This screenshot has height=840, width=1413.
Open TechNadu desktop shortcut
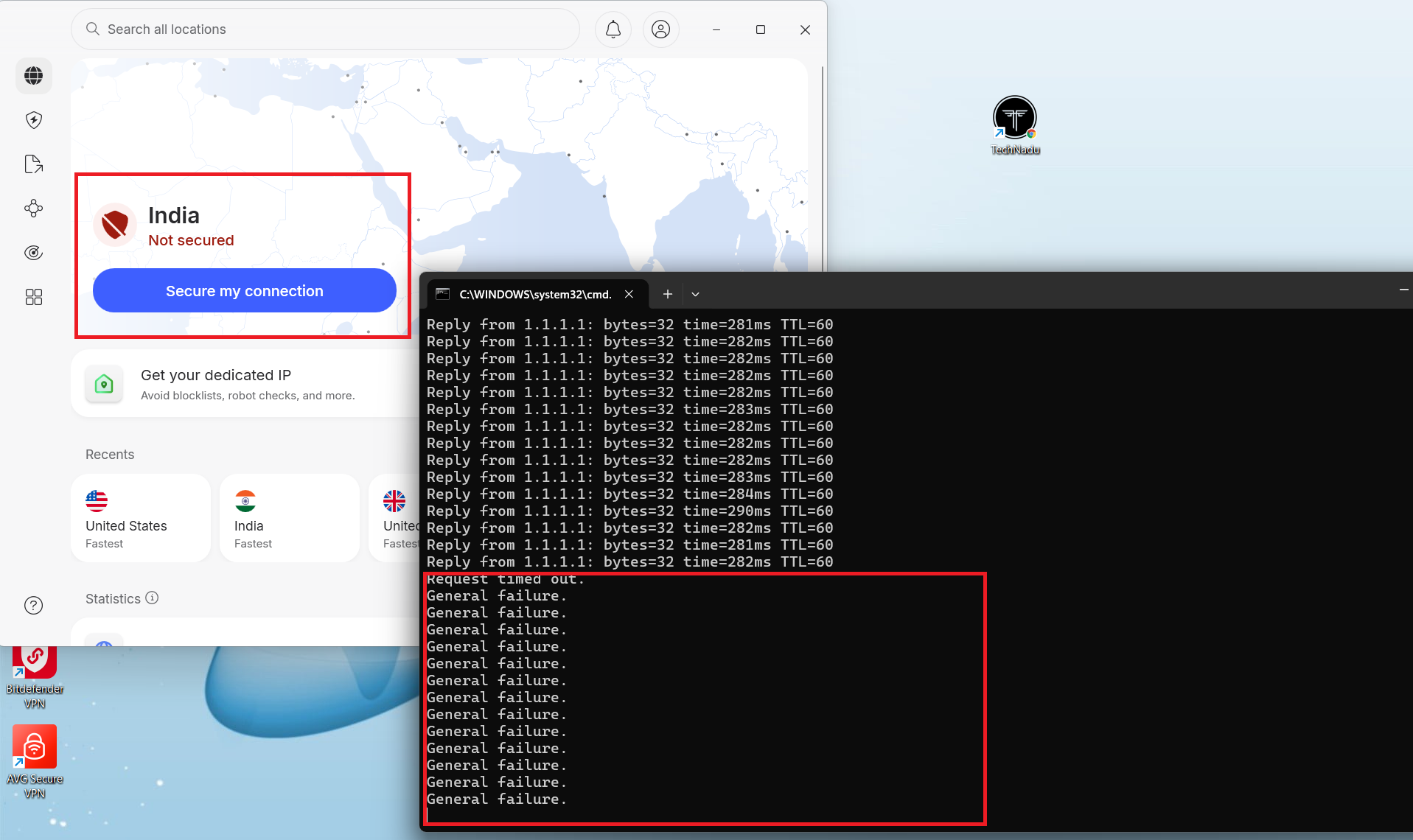[x=1015, y=125]
